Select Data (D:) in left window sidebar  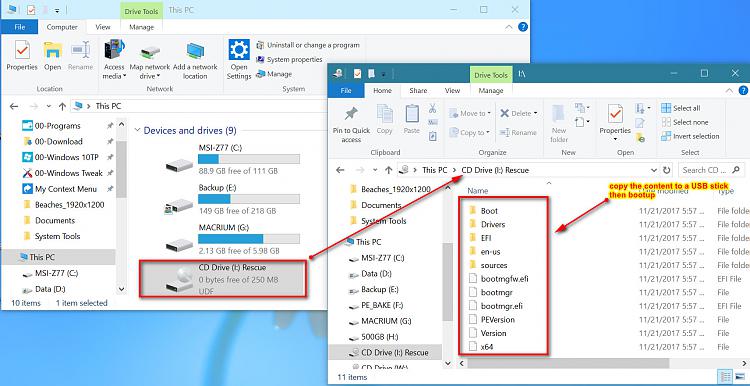tap(50, 289)
